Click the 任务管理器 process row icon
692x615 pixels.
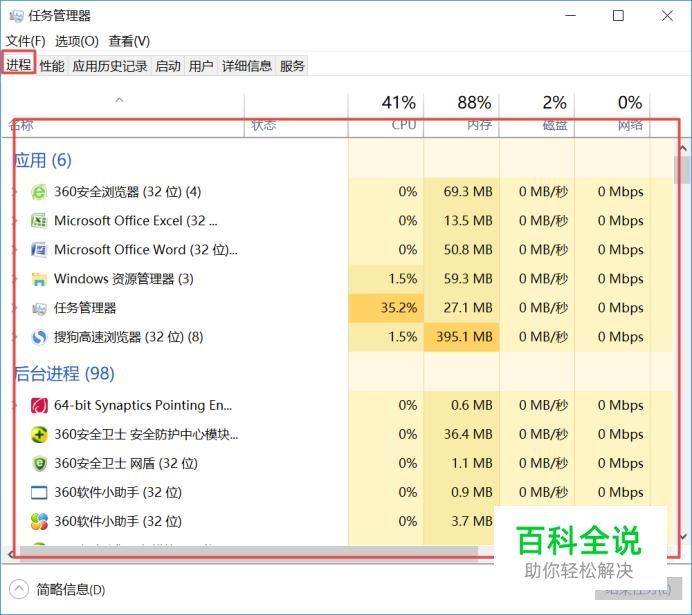(39, 308)
